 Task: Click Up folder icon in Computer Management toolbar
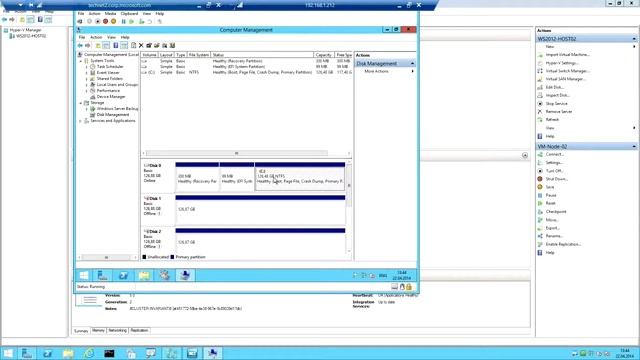click(98, 45)
